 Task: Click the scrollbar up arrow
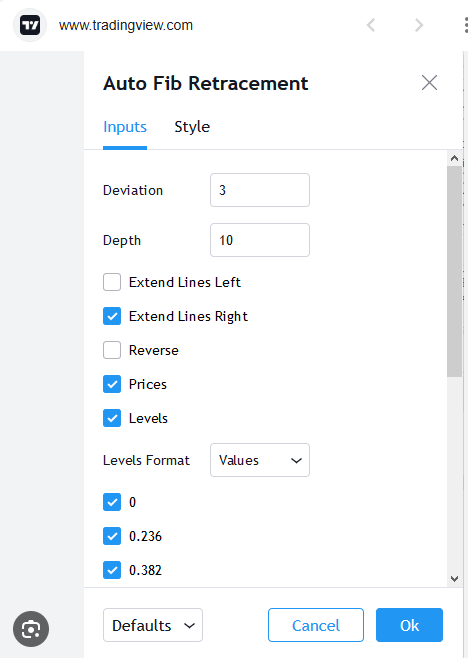pos(454,158)
